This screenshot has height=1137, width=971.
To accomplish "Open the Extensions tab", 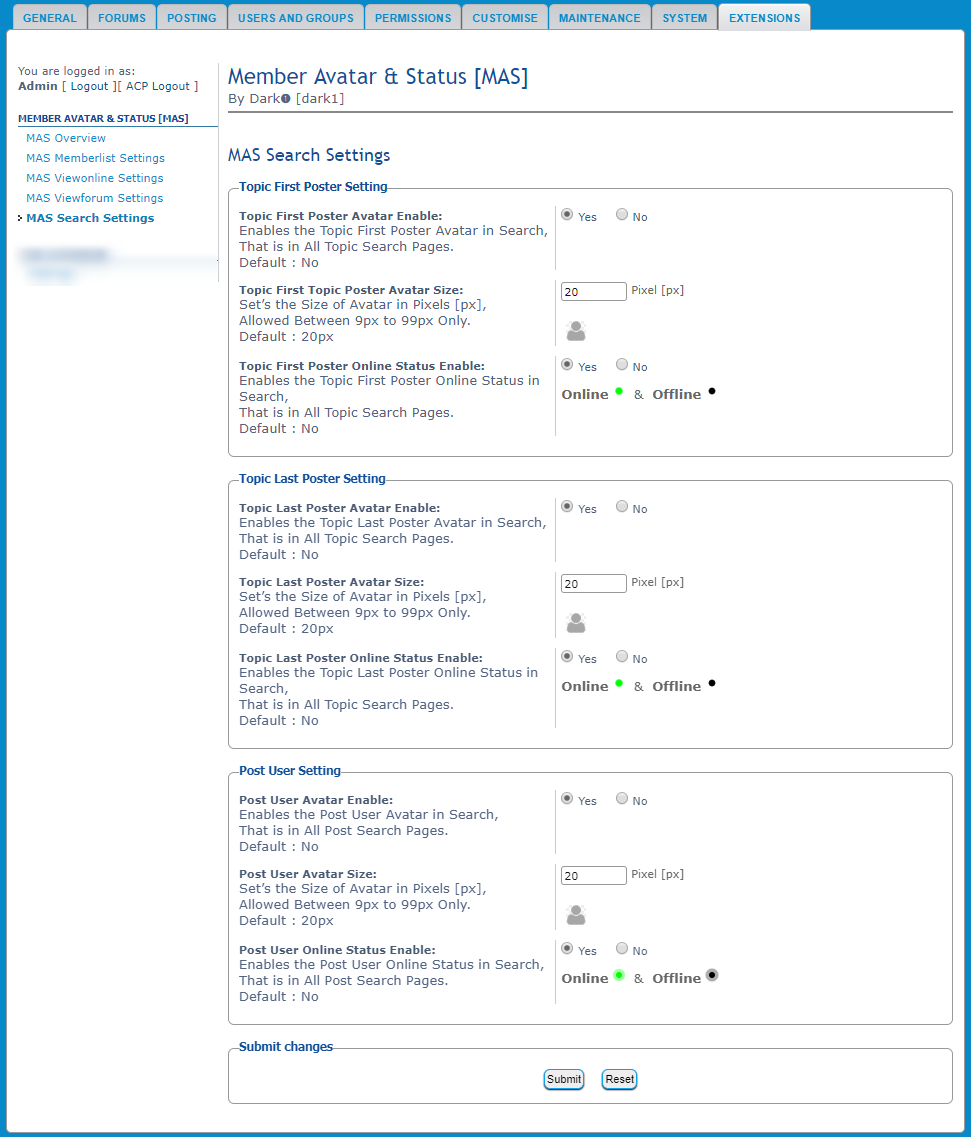I will (x=764, y=18).
